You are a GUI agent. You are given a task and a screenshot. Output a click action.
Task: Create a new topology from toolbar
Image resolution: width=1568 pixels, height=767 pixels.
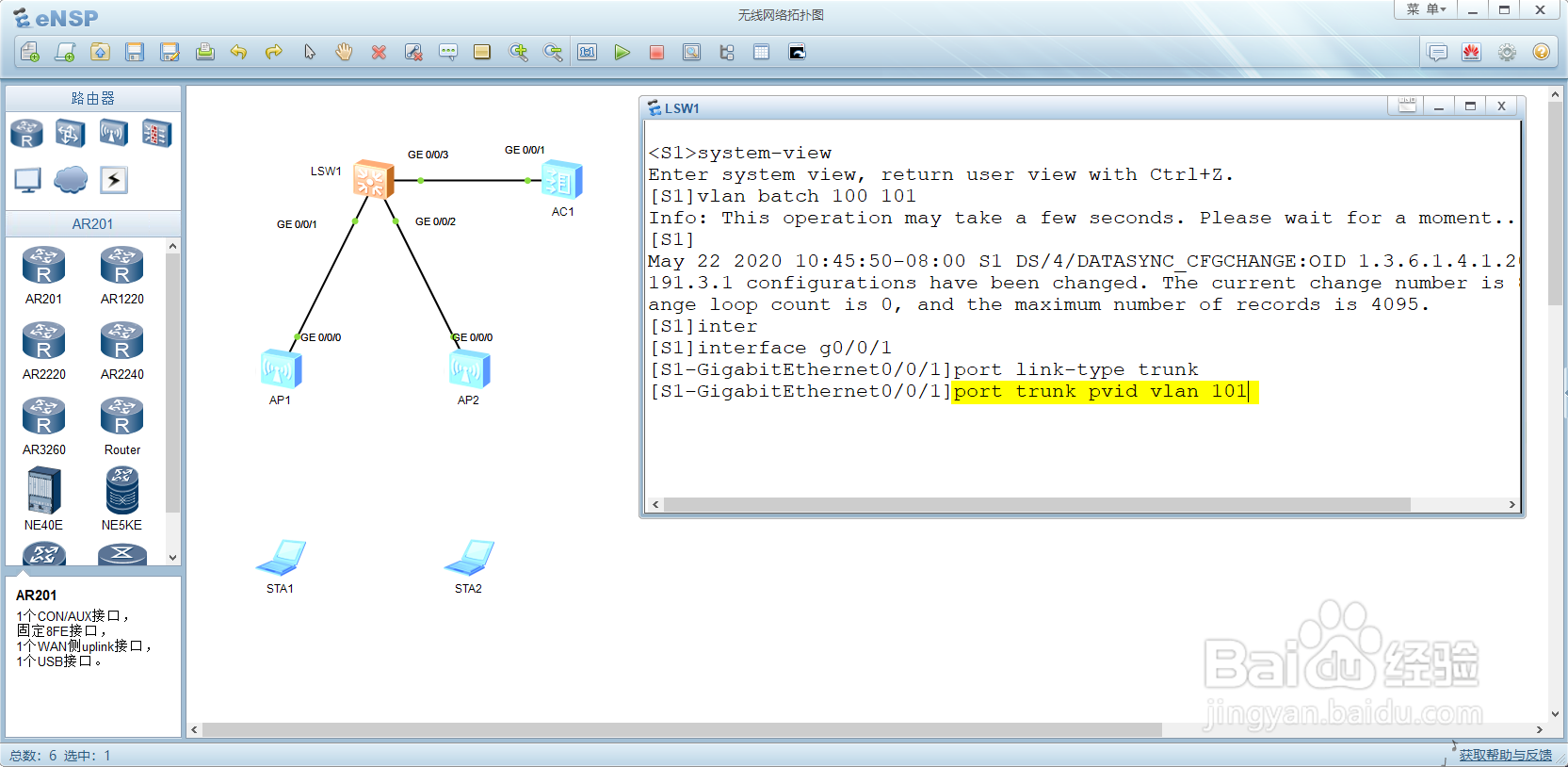coord(29,52)
